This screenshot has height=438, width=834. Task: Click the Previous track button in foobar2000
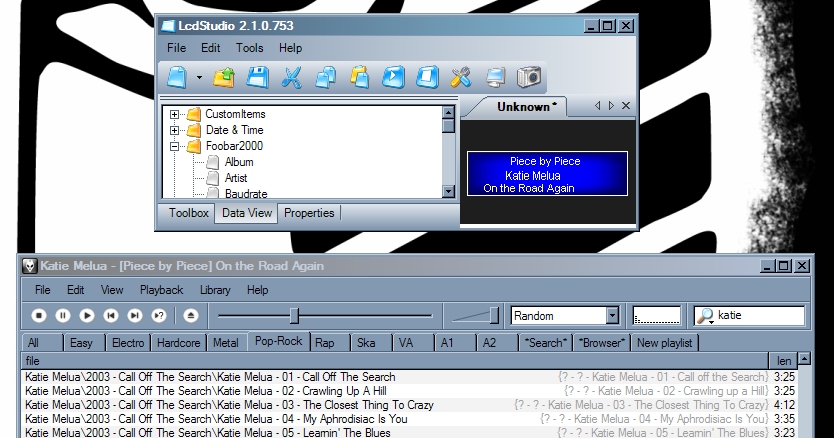click(111, 316)
